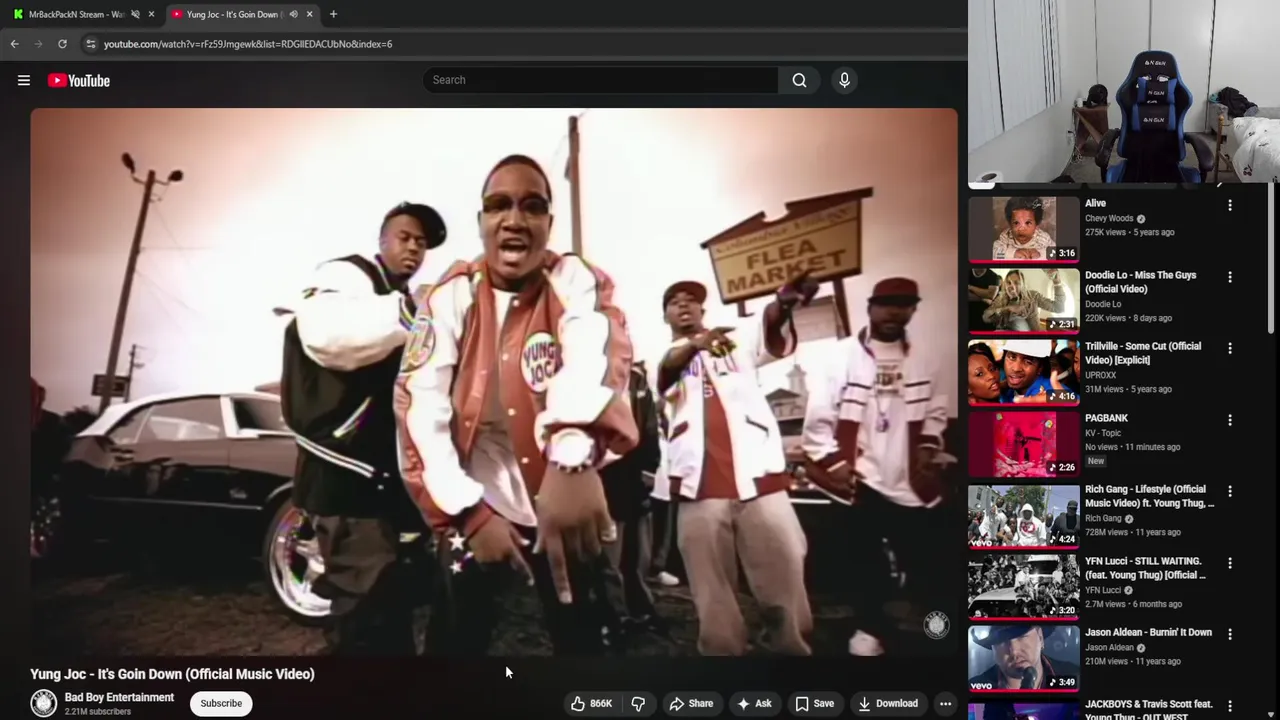The image size is (1280, 720).
Task: Play Jason Aldean Burnin' It Down thumbnail
Action: point(1023,658)
